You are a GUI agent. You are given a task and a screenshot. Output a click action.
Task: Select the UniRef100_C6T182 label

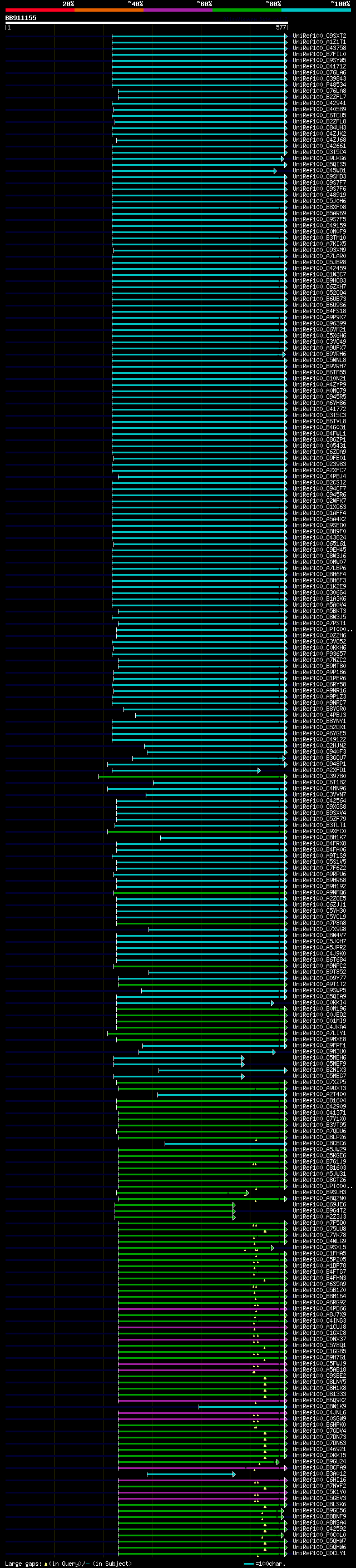pyautogui.click(x=319, y=782)
